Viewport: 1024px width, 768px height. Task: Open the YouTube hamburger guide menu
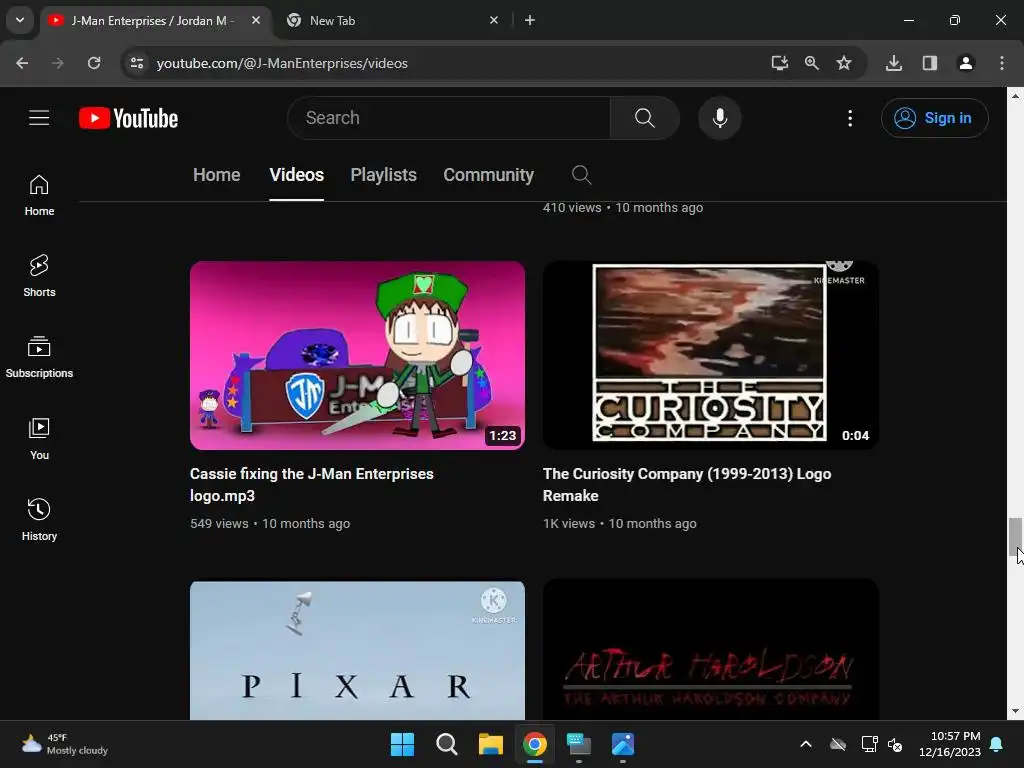pyautogui.click(x=39, y=118)
